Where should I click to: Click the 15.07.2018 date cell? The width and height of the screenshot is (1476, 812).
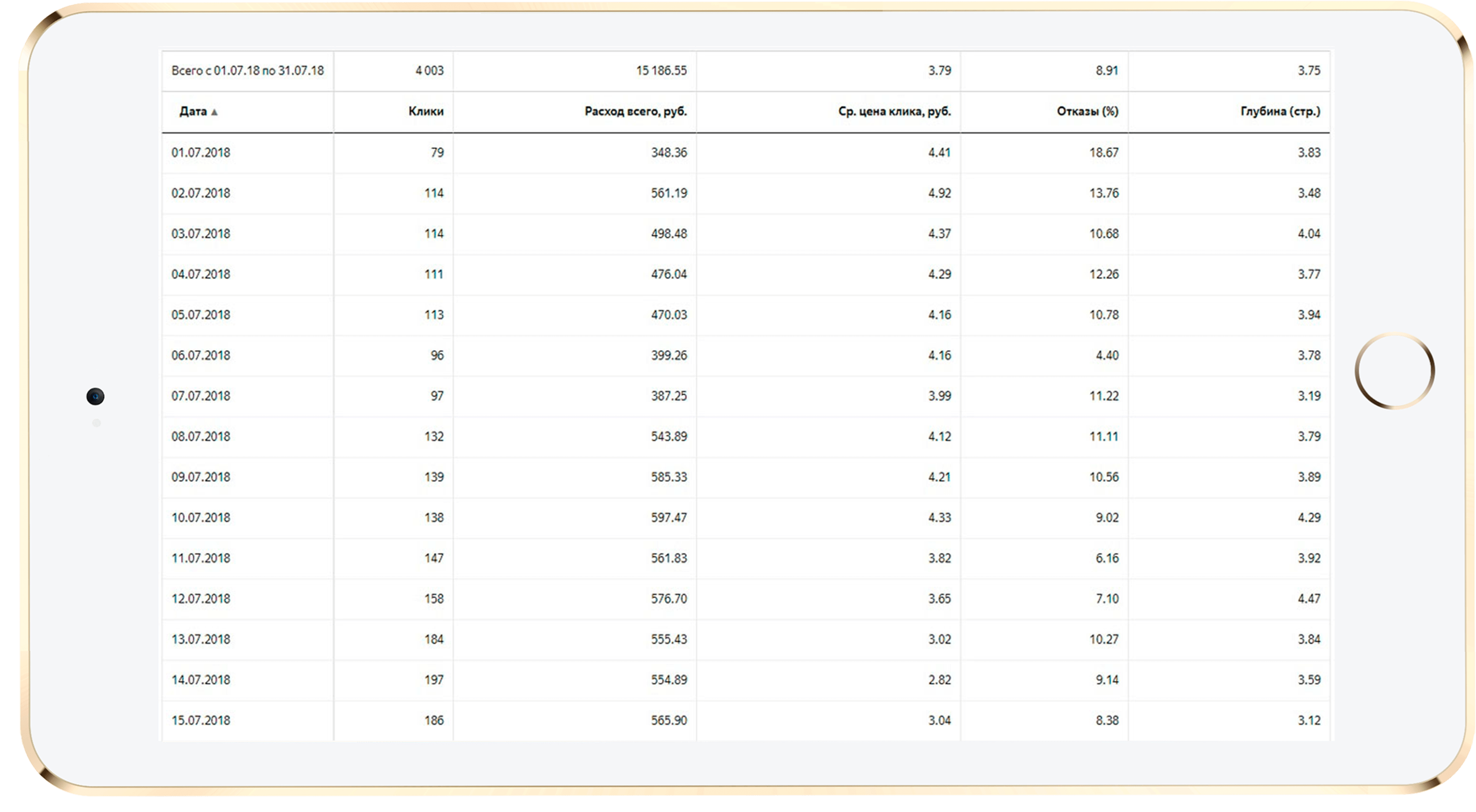pos(200,721)
